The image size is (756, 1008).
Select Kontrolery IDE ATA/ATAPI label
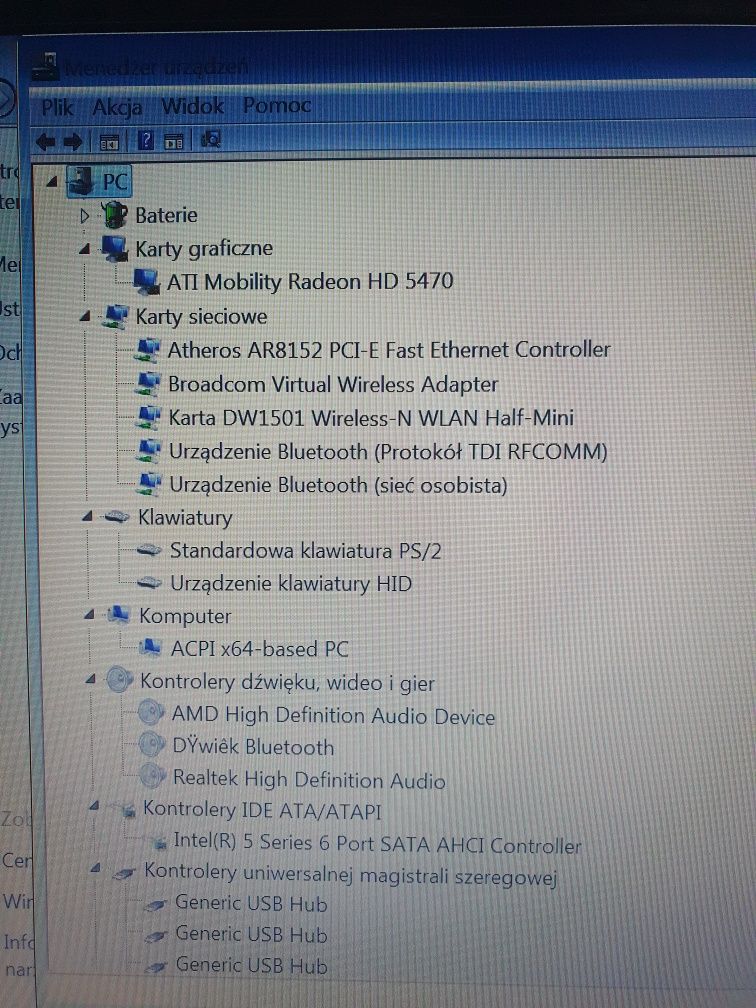[x=262, y=810]
